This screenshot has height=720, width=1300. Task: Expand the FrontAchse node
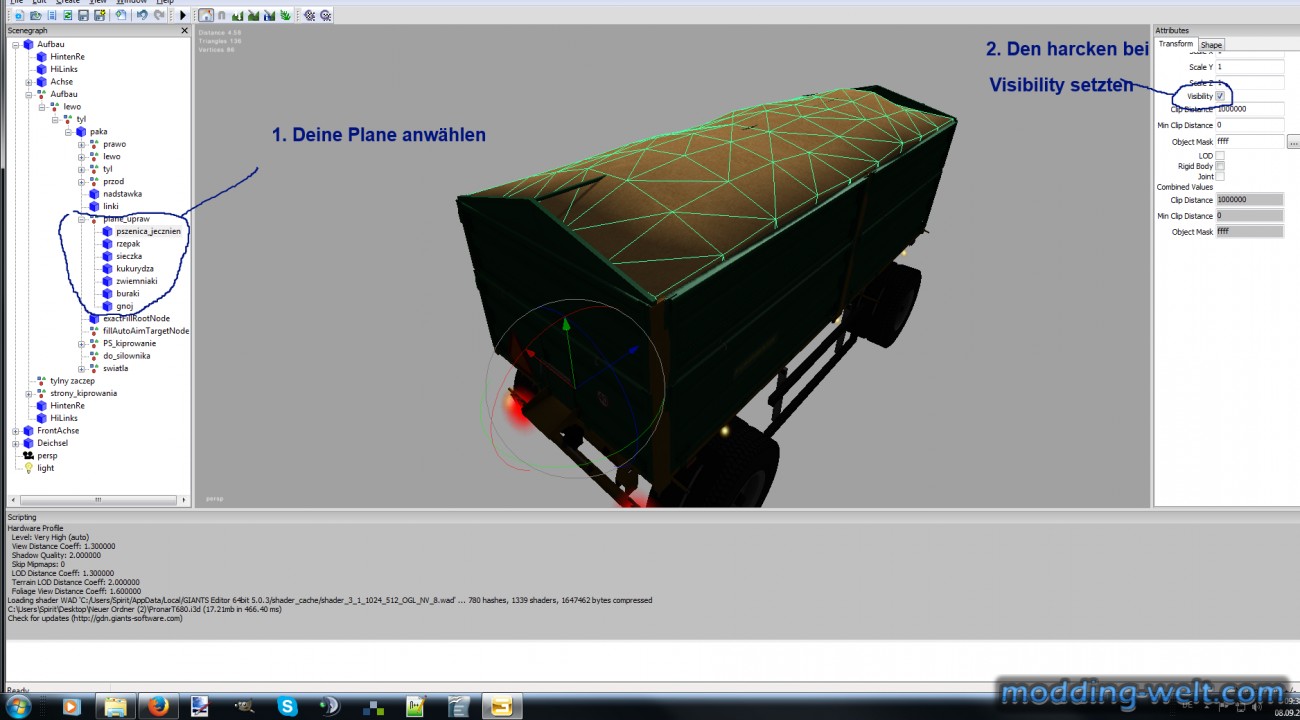(x=16, y=431)
